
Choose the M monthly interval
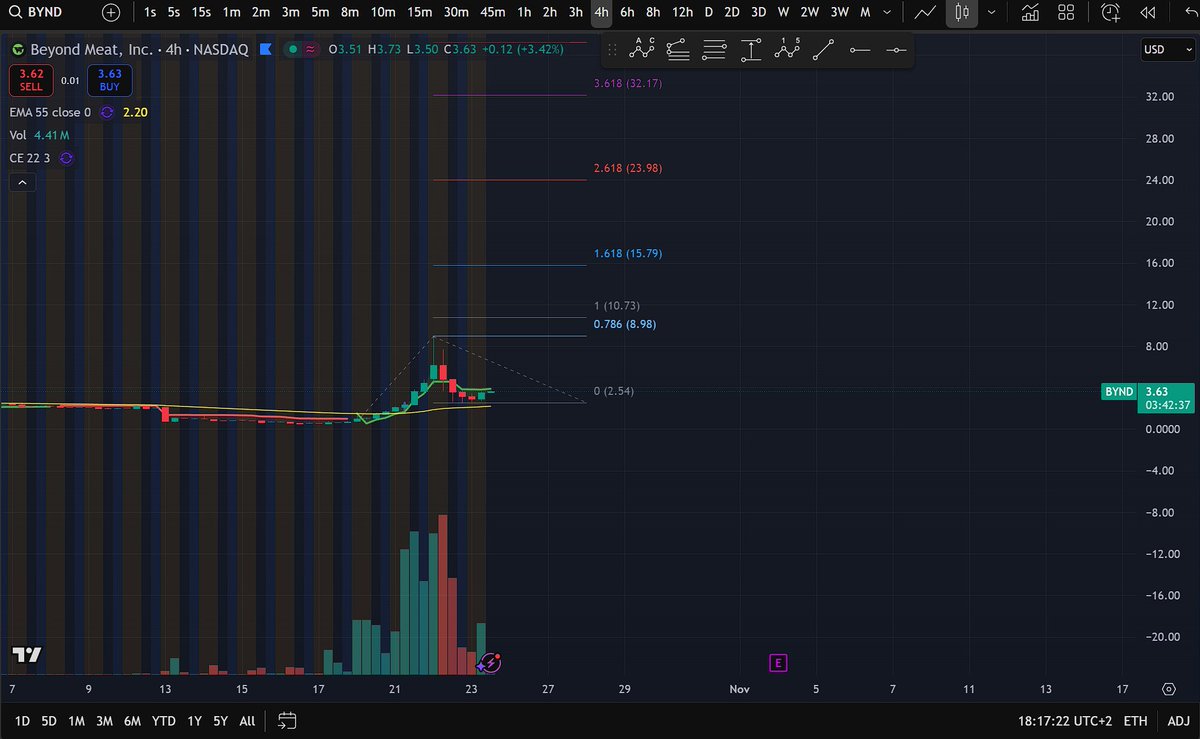click(865, 13)
